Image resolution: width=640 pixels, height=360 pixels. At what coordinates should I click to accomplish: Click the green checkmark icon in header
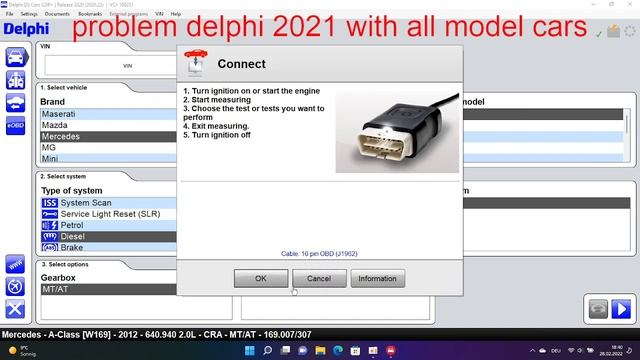[x=599, y=34]
